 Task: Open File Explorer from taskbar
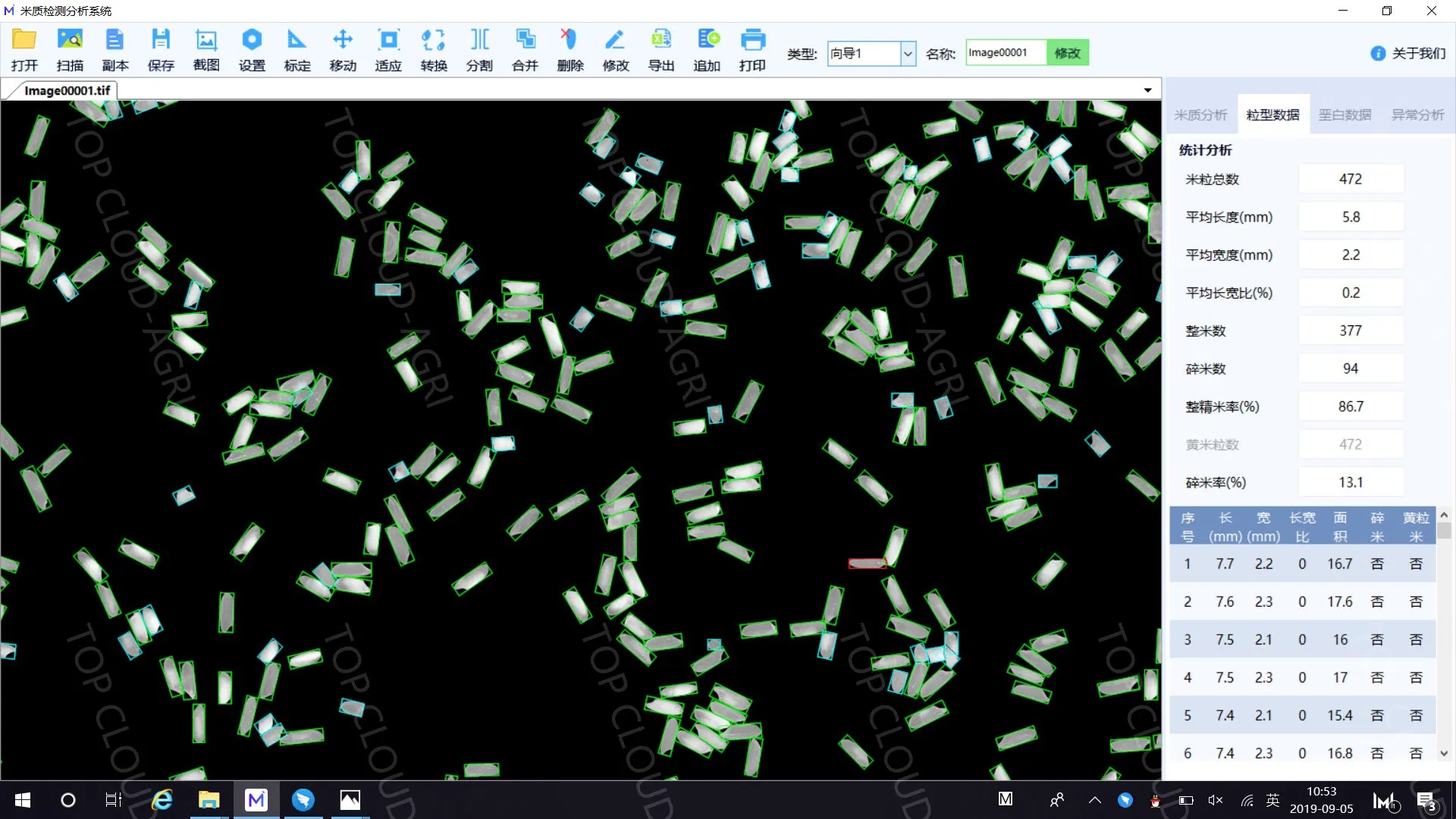[209, 800]
